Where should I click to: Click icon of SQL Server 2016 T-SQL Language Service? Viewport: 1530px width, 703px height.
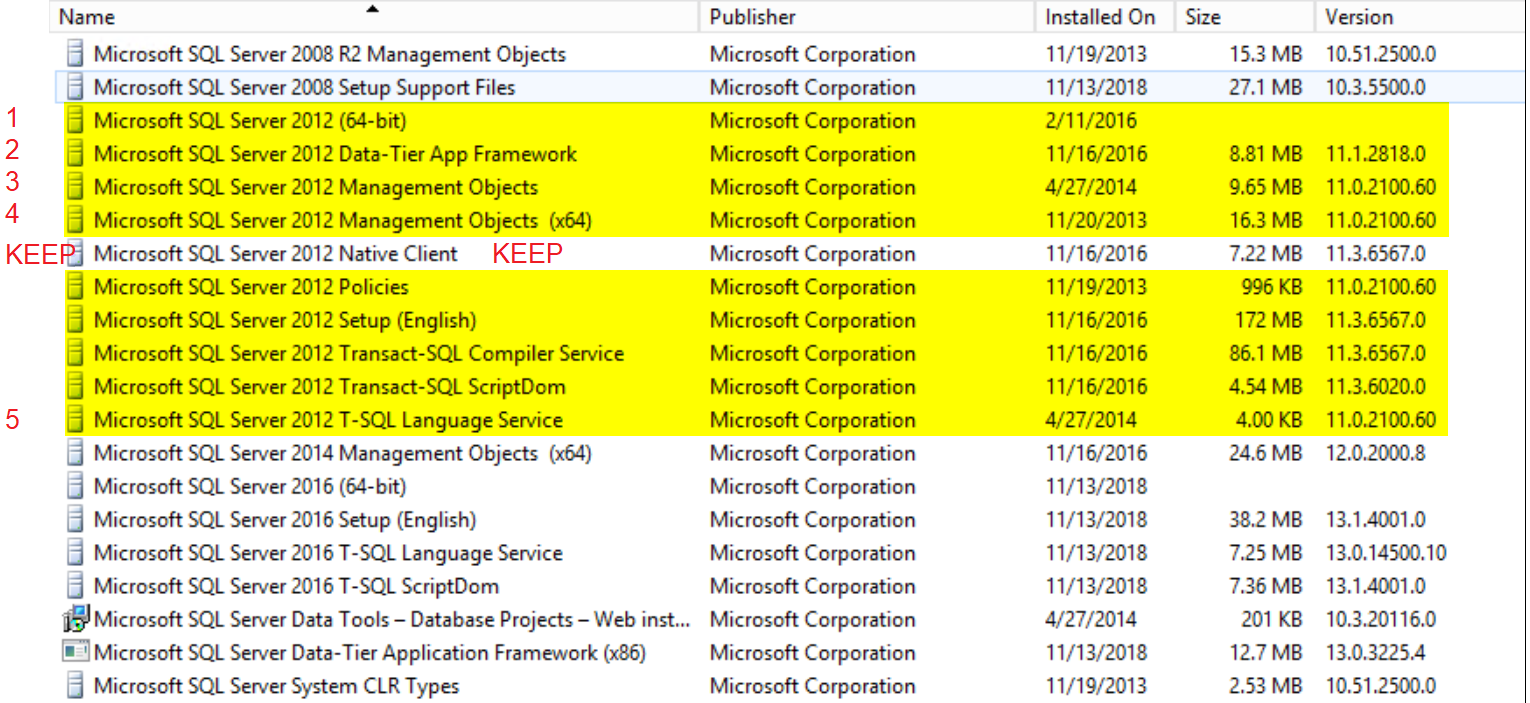(x=74, y=553)
